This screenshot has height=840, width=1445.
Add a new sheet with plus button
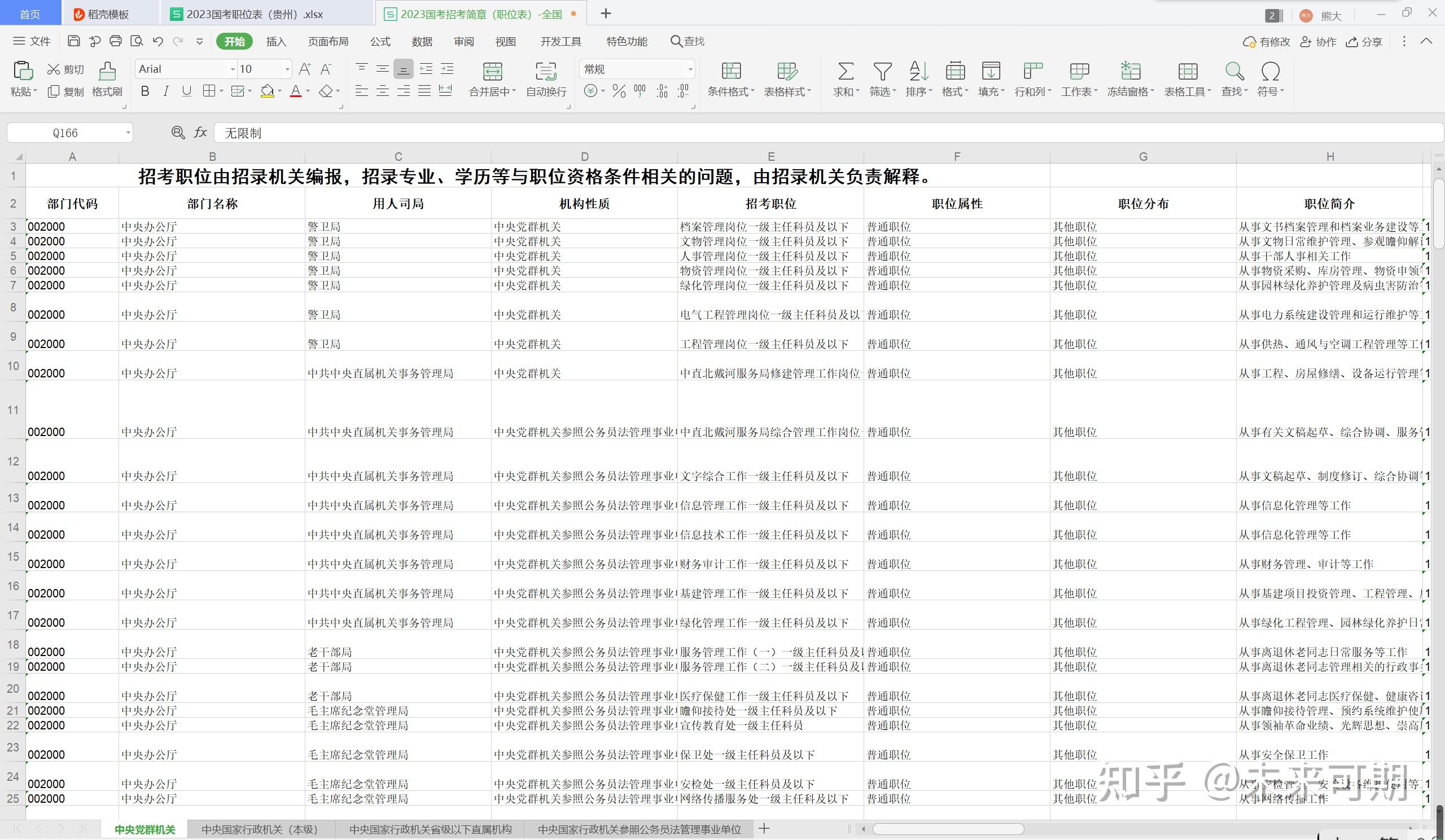click(764, 829)
